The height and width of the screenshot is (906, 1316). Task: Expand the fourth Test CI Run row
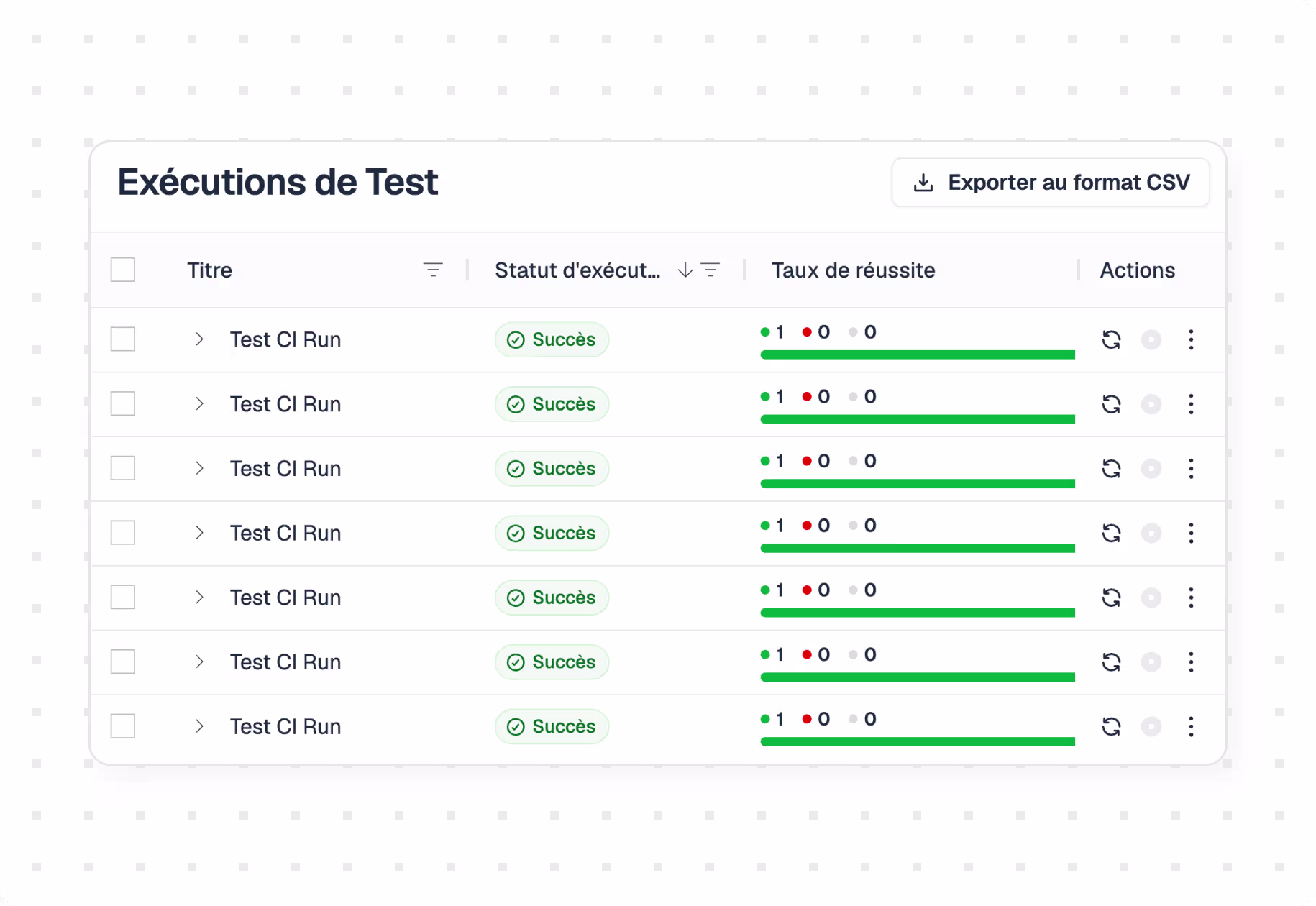coord(199,533)
